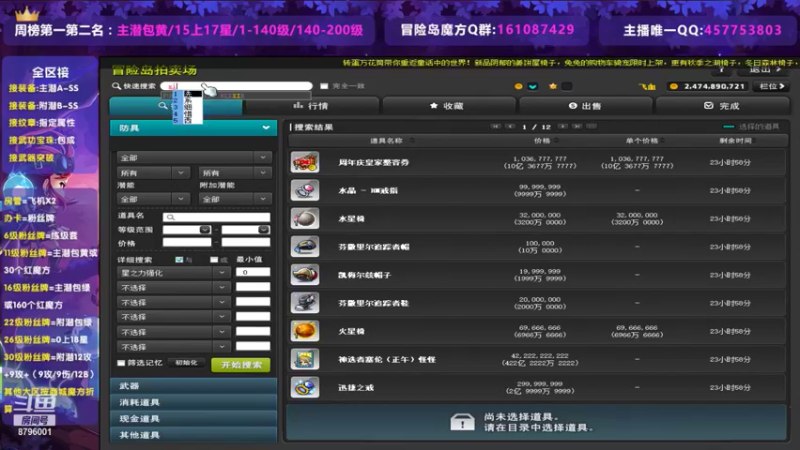Click the yellow 飞血 icon near balance

(647, 86)
